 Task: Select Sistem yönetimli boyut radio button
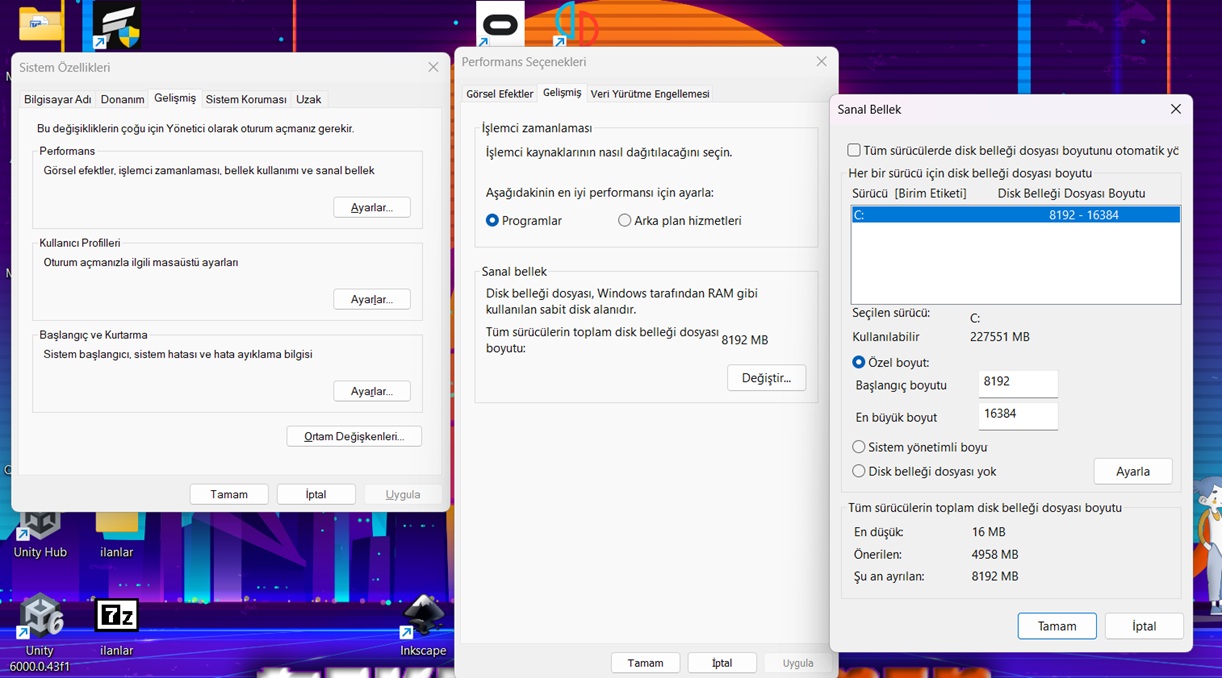(859, 447)
